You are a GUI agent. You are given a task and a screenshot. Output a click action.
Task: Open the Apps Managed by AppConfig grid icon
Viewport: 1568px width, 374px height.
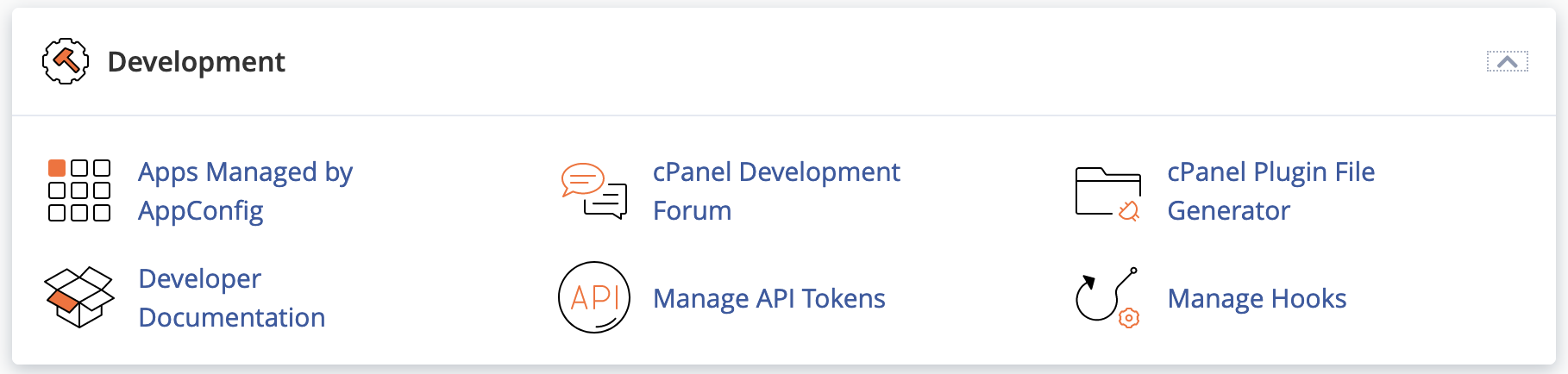79,190
